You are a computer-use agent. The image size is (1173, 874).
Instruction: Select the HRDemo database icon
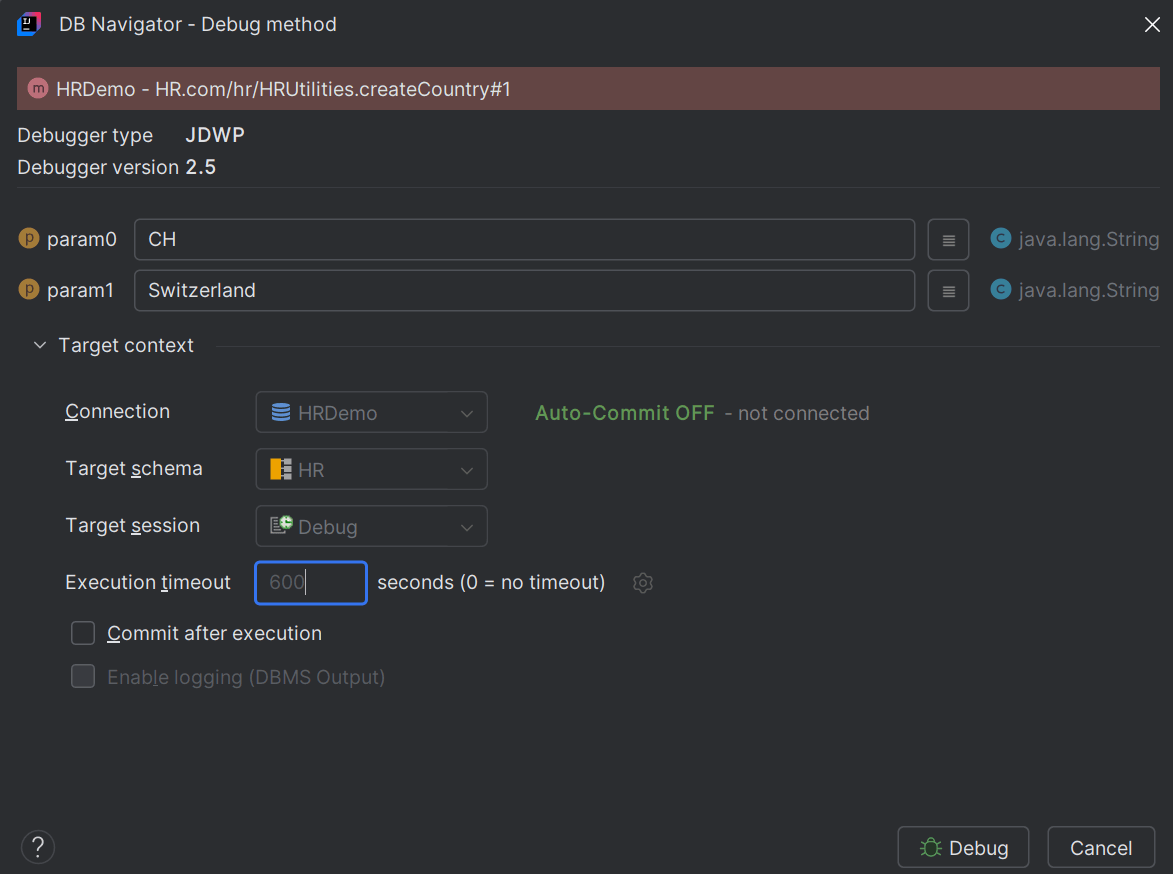pyautogui.click(x=281, y=412)
